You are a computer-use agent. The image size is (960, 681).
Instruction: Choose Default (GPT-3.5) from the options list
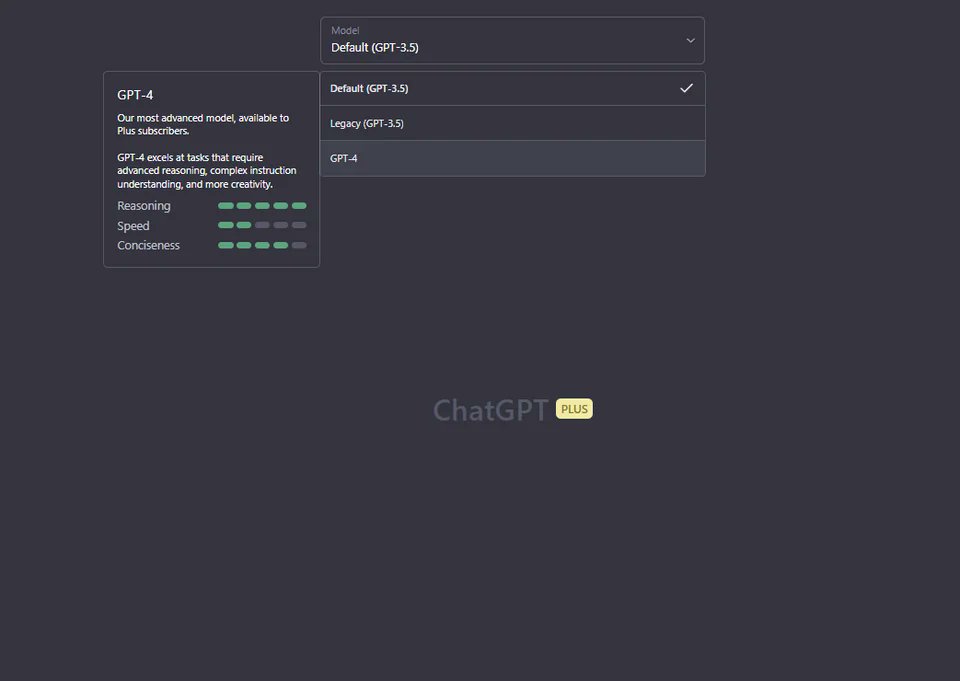(x=369, y=89)
